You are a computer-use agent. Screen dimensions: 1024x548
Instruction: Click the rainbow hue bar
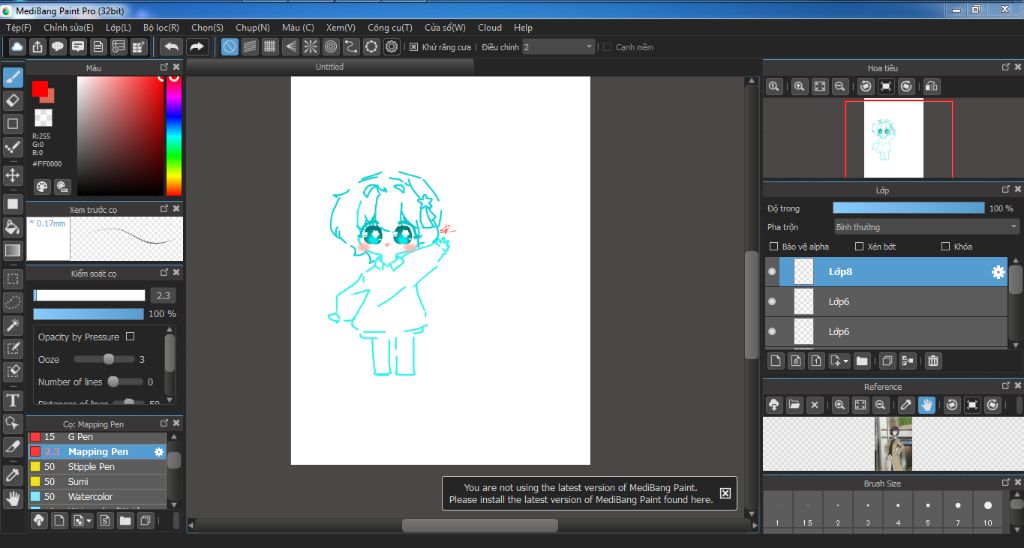click(x=174, y=136)
